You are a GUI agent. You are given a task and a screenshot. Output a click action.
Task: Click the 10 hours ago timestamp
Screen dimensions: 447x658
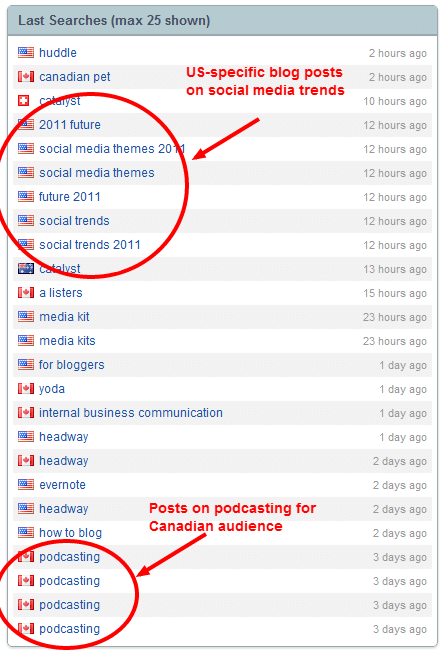(x=395, y=101)
